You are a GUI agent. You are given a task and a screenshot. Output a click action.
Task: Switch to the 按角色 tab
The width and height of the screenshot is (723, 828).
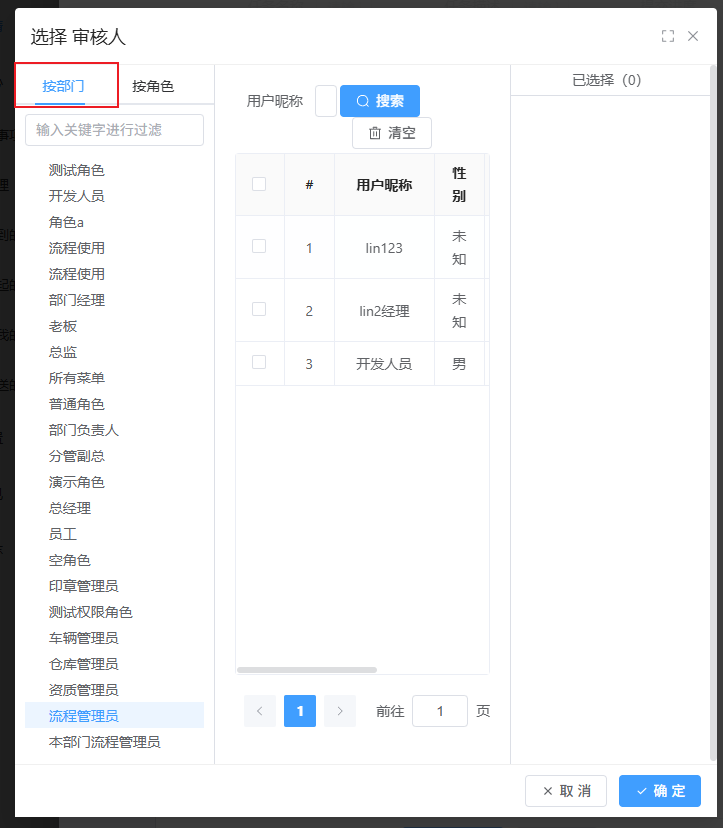(153, 86)
